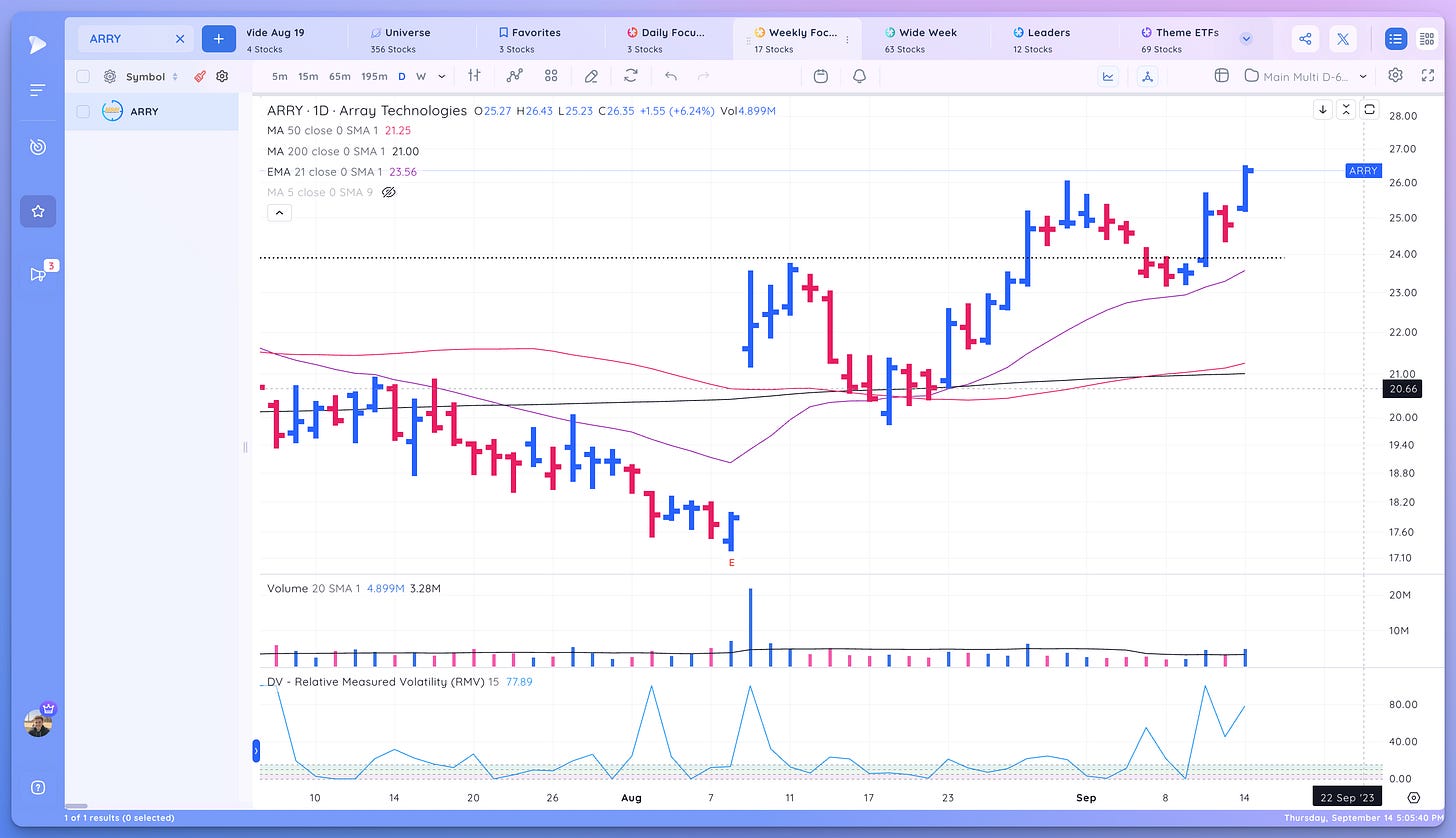Click the redo arrow
The image size is (1456, 838).
pyautogui.click(x=703, y=76)
